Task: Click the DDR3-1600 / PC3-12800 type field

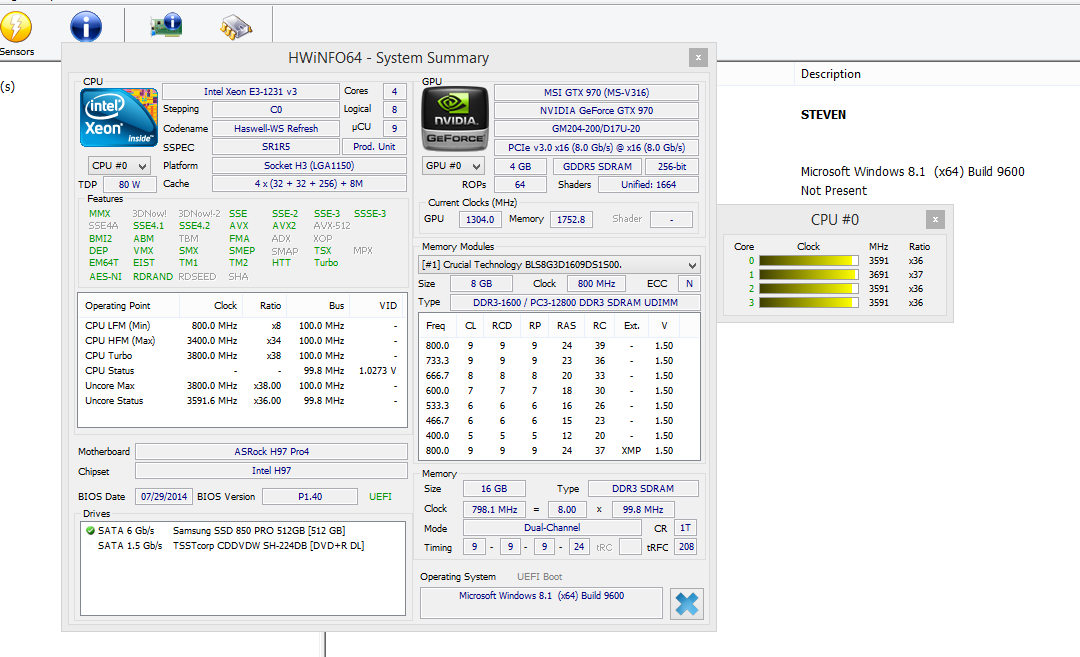Action: click(575, 302)
